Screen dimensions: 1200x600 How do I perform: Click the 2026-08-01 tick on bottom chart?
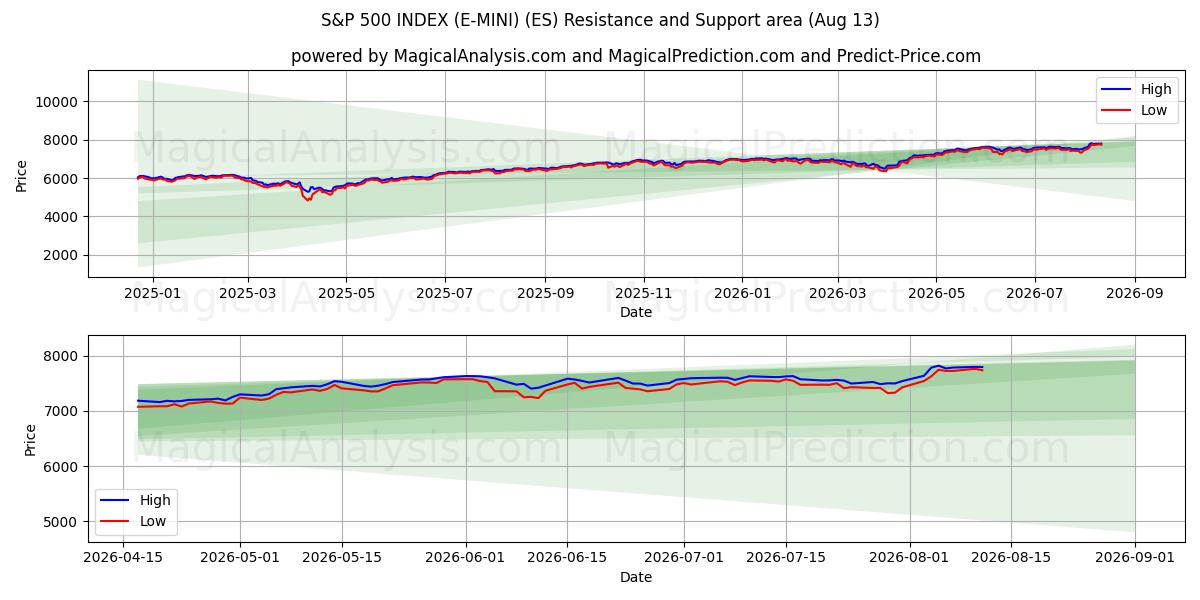pos(910,558)
